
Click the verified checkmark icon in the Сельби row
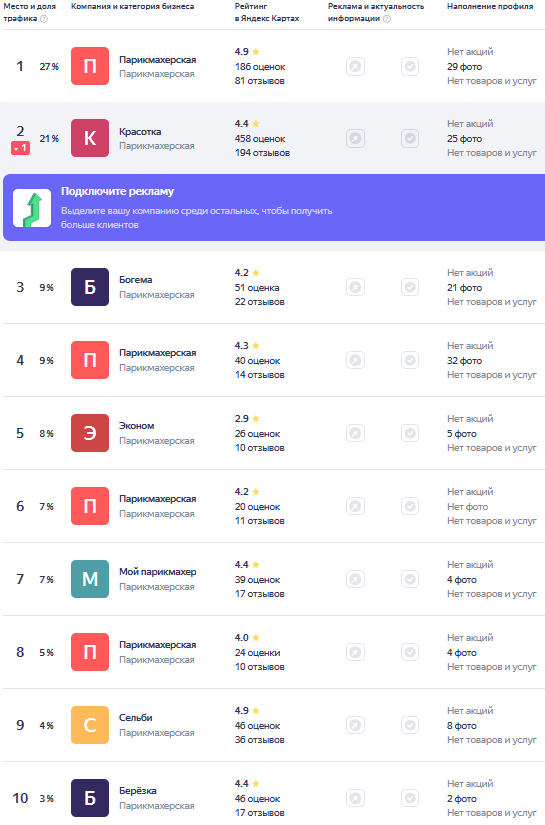pyautogui.click(x=410, y=726)
